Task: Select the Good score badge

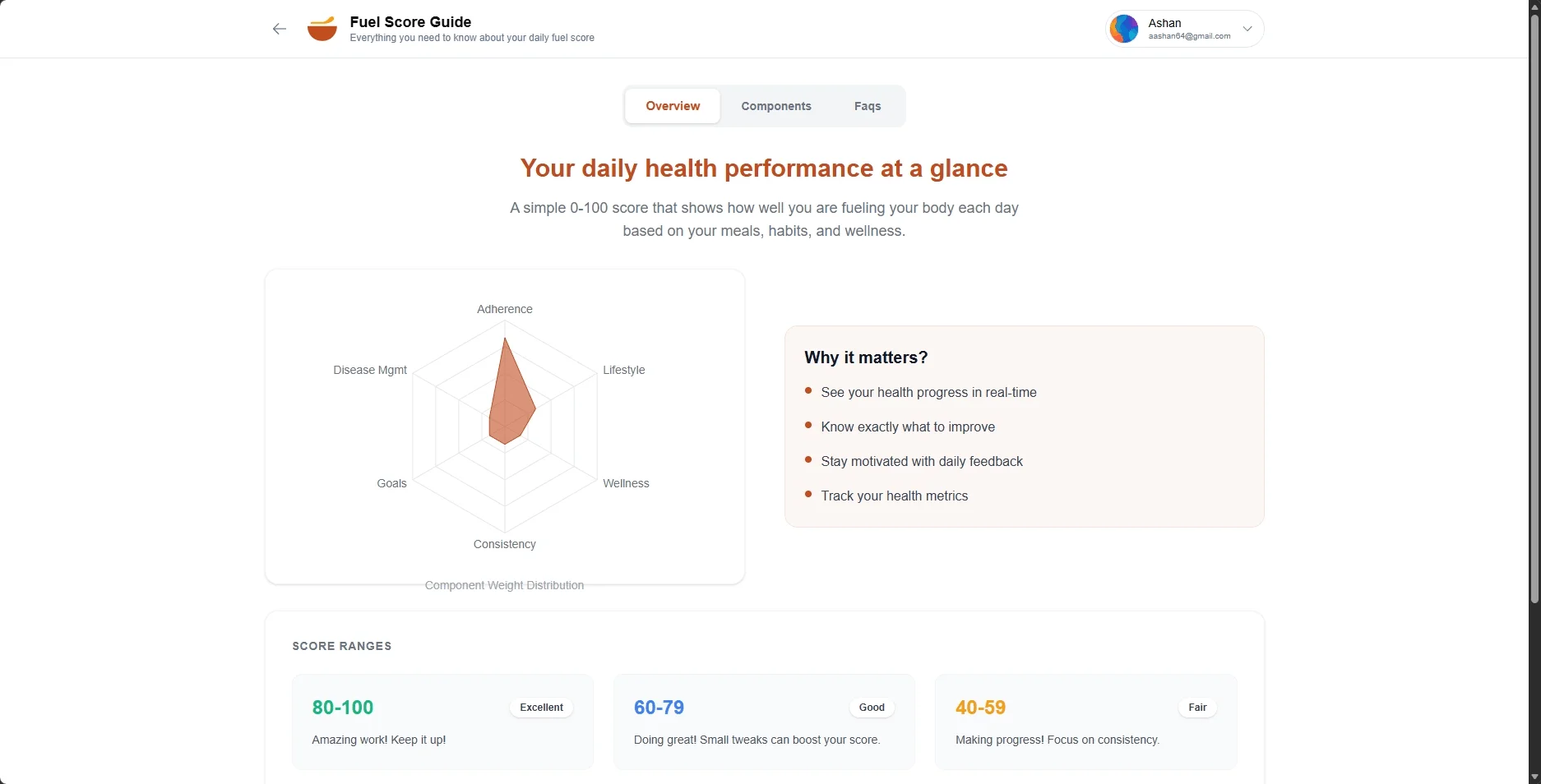Action: pyautogui.click(x=872, y=708)
